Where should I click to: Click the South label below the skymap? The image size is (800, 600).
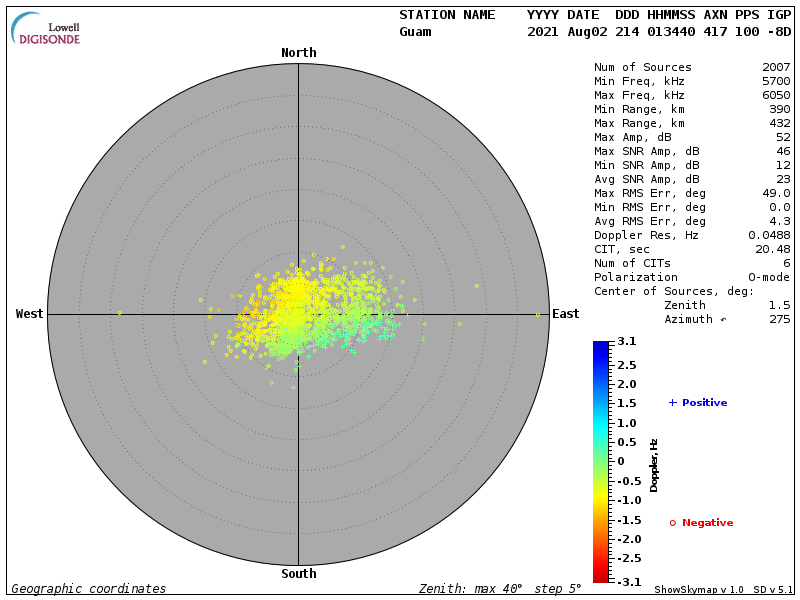(x=298, y=574)
